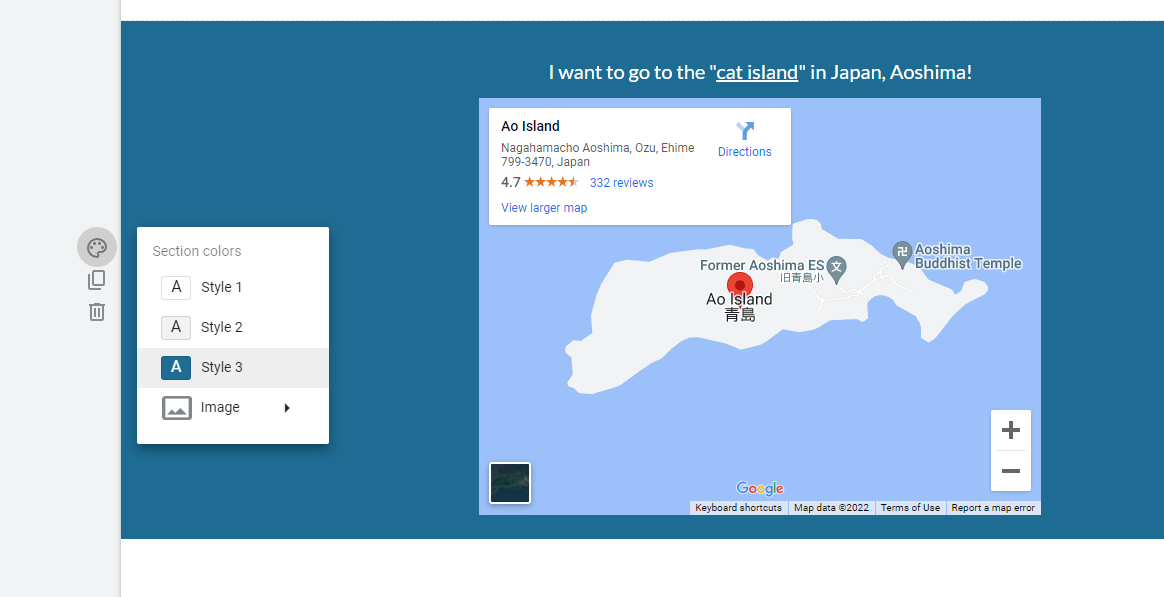Switch to satellite view thumbnail

pyautogui.click(x=510, y=483)
